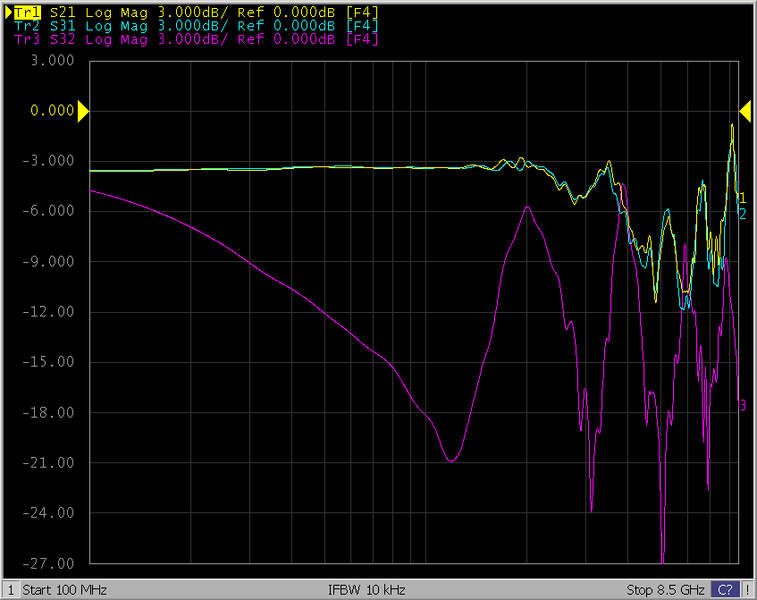Viewport: 757px width, 600px height.
Task: Click the C? calibration status indicator
Action: click(x=726, y=590)
